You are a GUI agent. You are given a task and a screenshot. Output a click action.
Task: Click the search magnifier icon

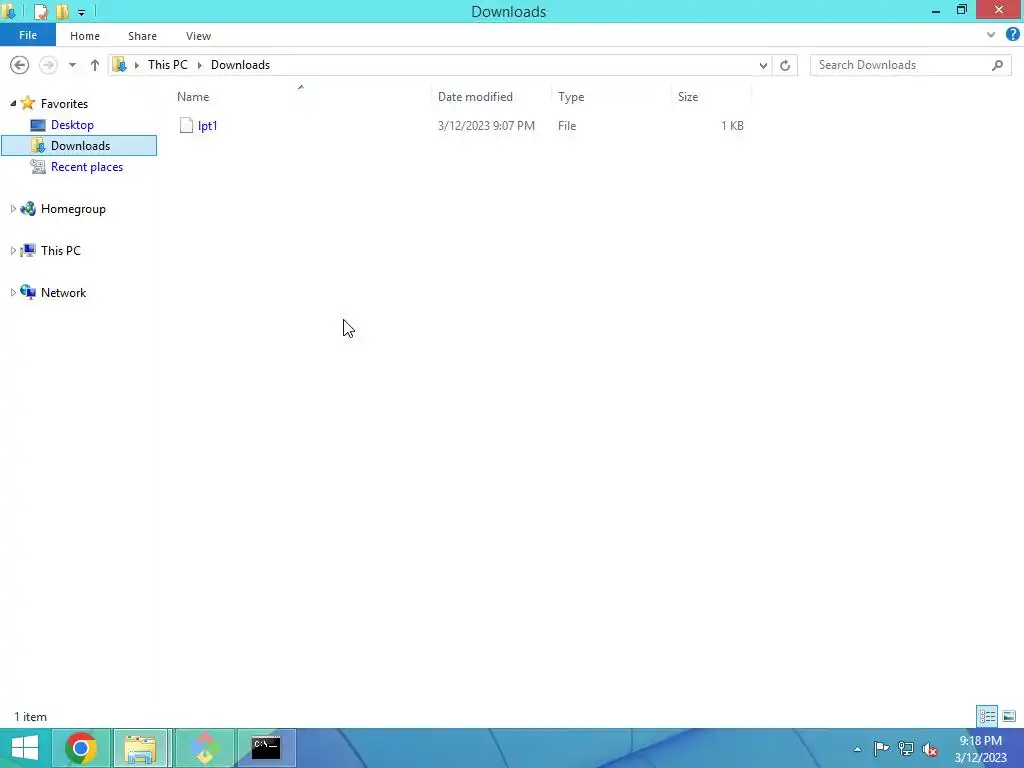pos(997,65)
